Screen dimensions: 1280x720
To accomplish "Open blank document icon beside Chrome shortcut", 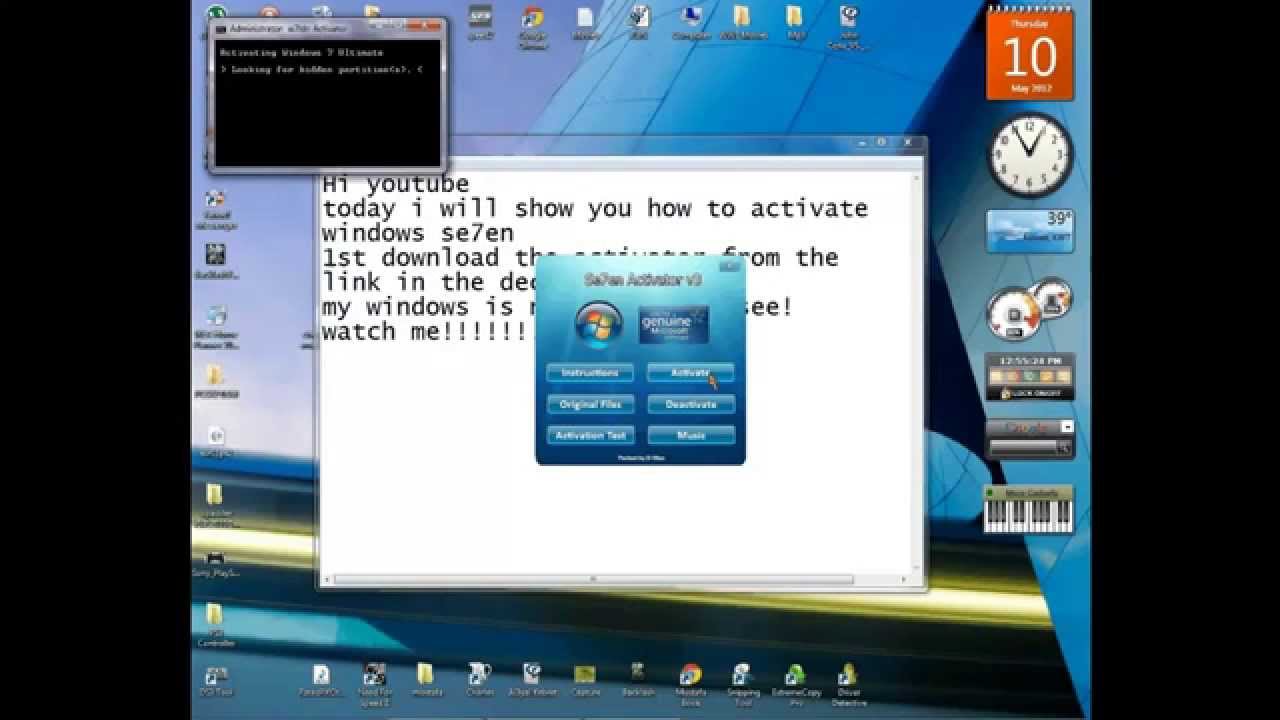I will 586,23.
